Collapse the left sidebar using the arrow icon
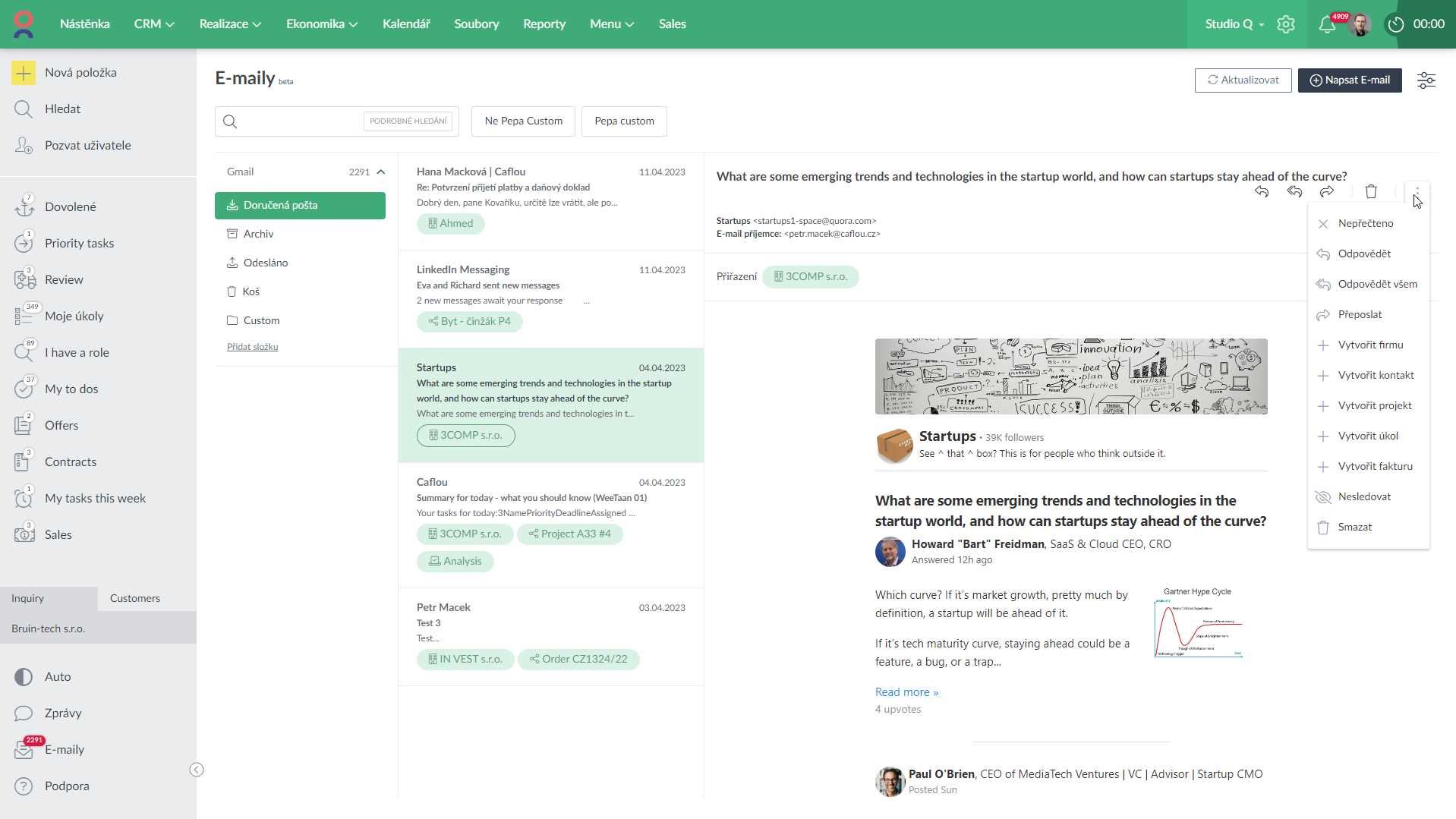This screenshot has width=1456, height=819. [x=197, y=770]
